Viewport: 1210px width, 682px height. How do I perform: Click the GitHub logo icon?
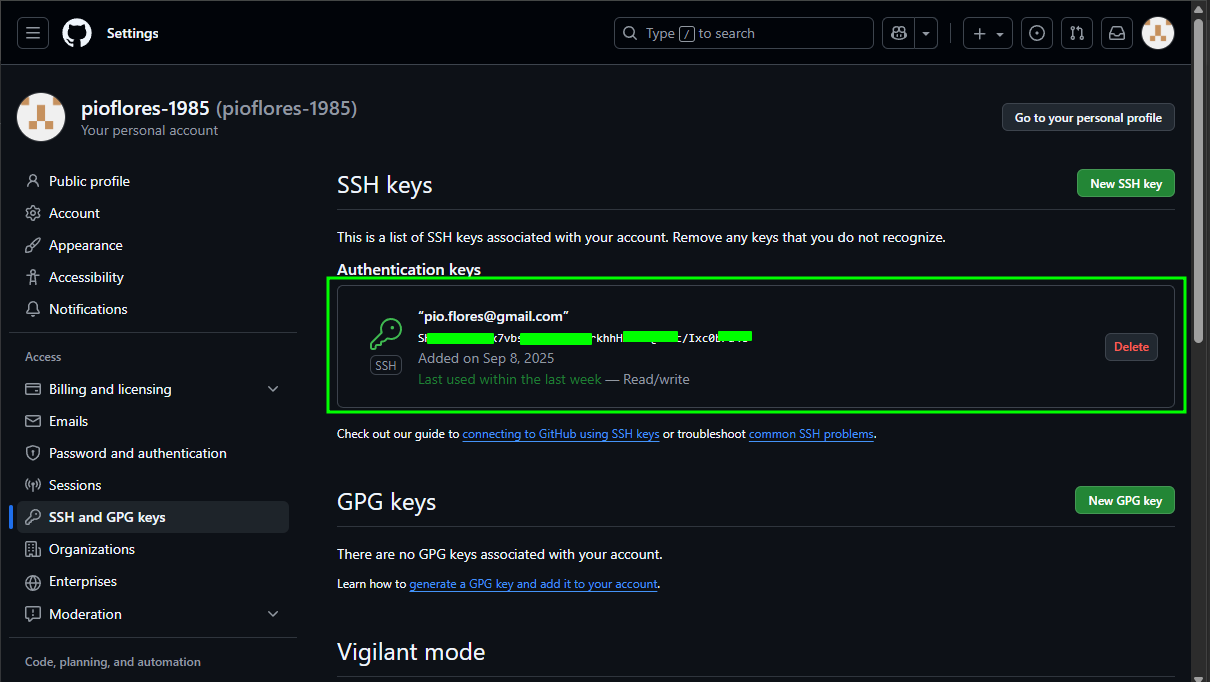77,33
